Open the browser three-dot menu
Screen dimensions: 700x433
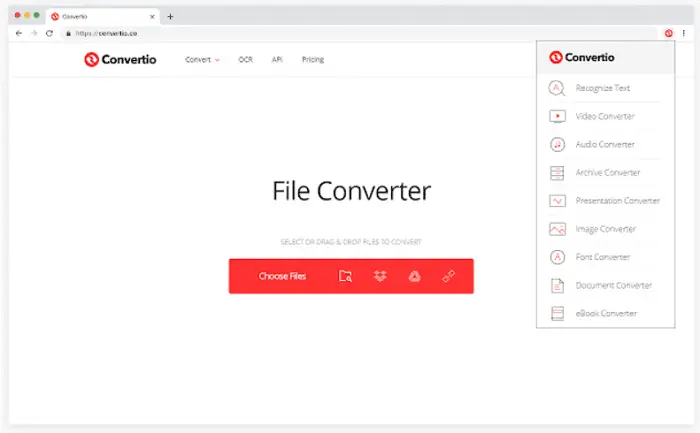pos(683,33)
